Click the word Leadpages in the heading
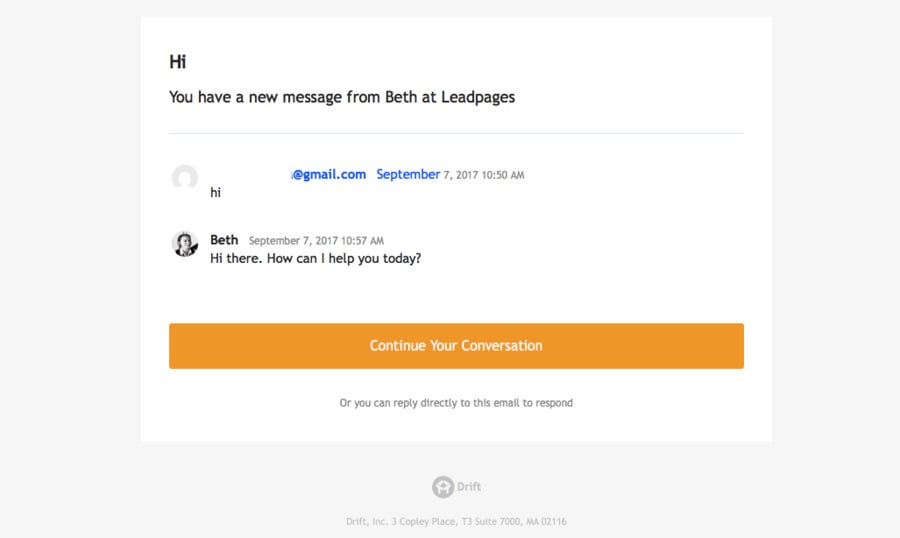 point(478,98)
